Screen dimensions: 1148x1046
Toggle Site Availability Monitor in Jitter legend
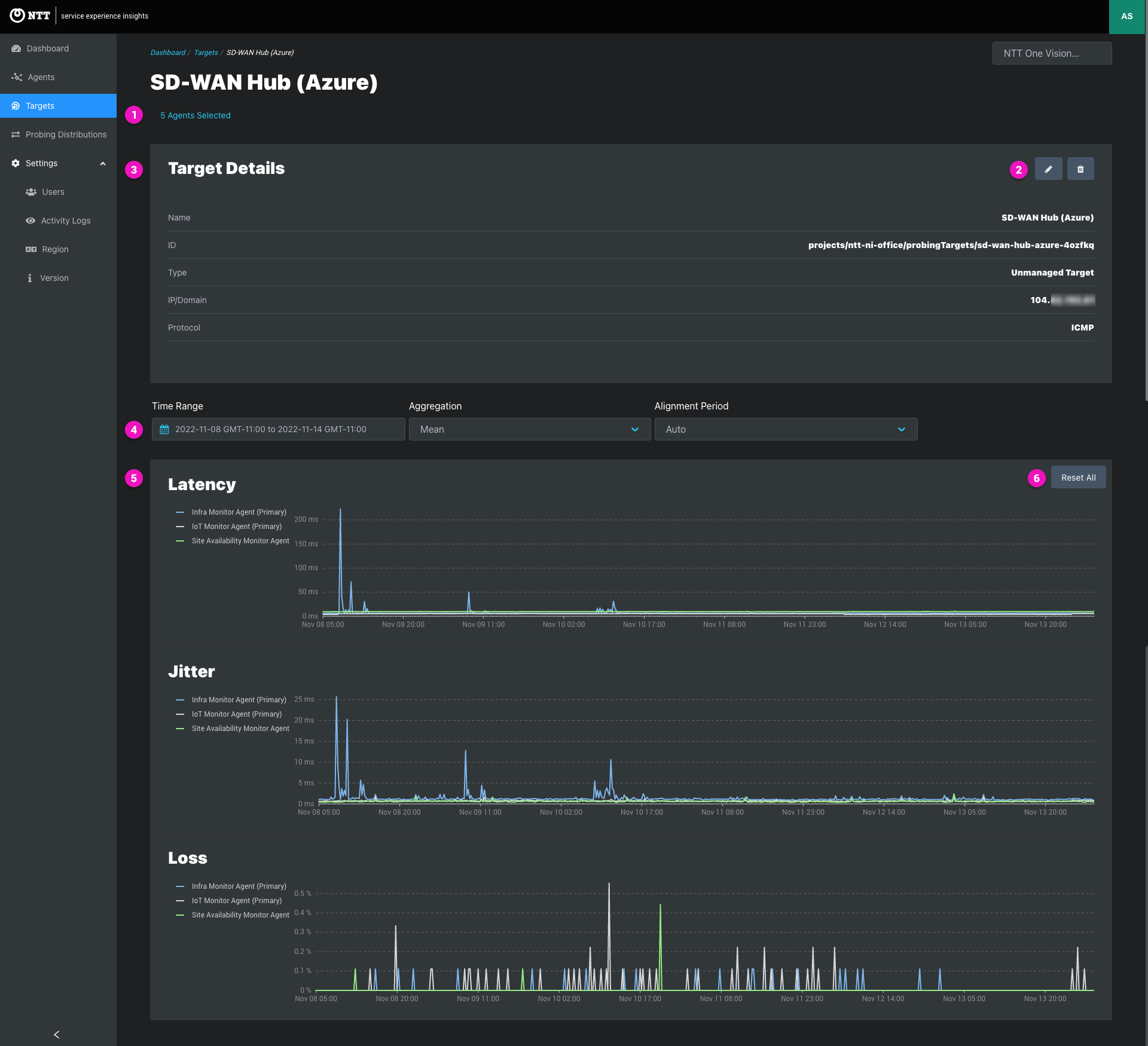coord(233,729)
